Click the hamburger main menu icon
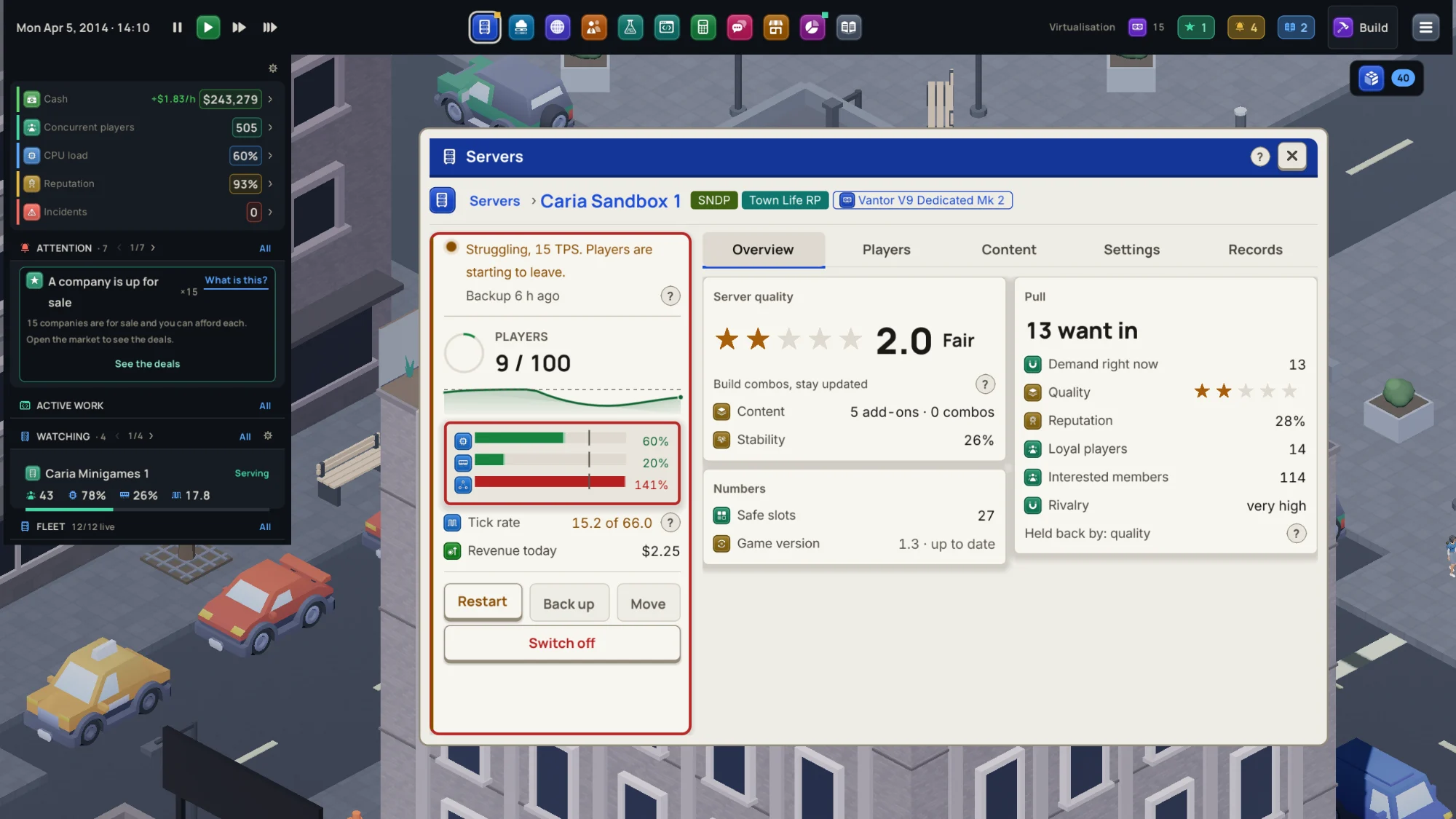The image size is (1456, 819). pos(1425,28)
